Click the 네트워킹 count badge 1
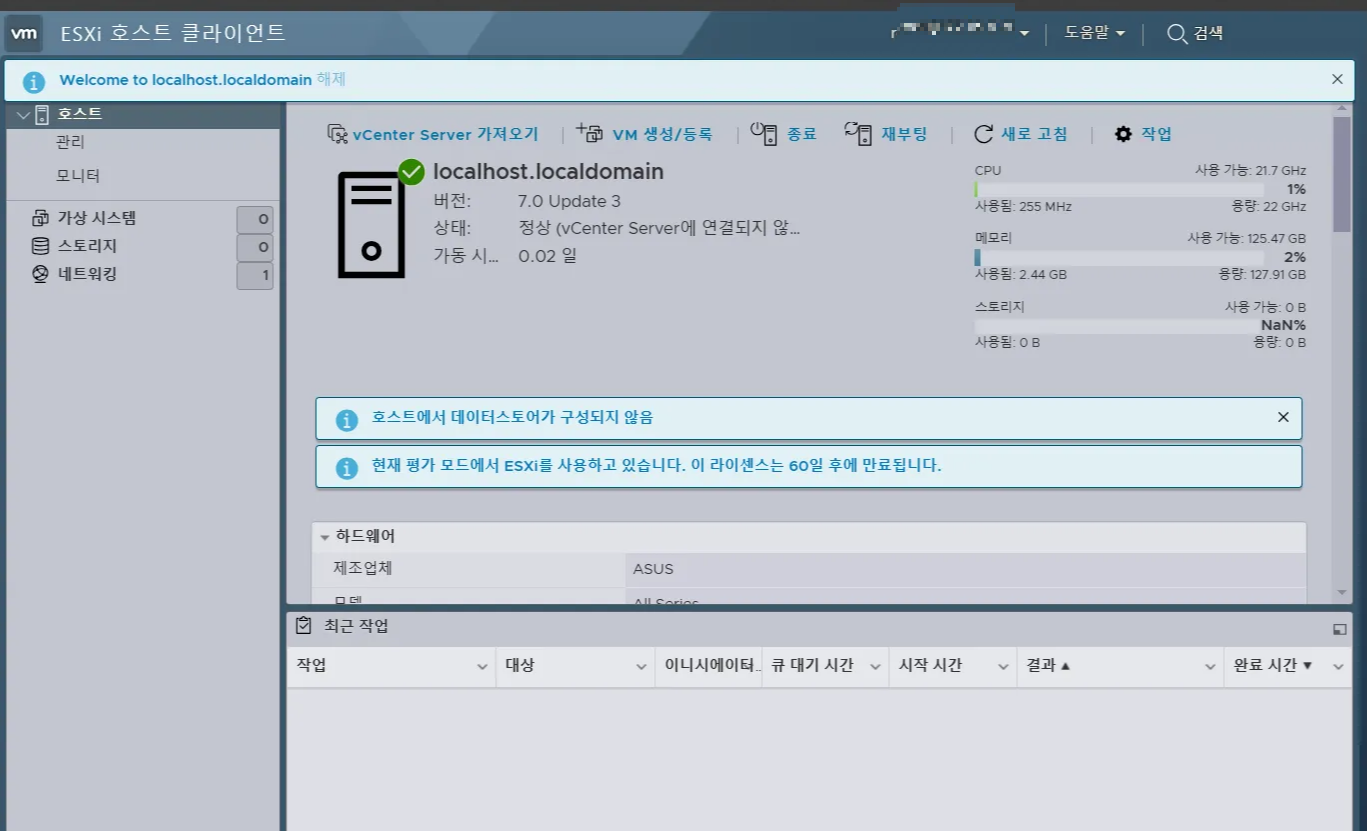1367x831 pixels. click(x=255, y=275)
